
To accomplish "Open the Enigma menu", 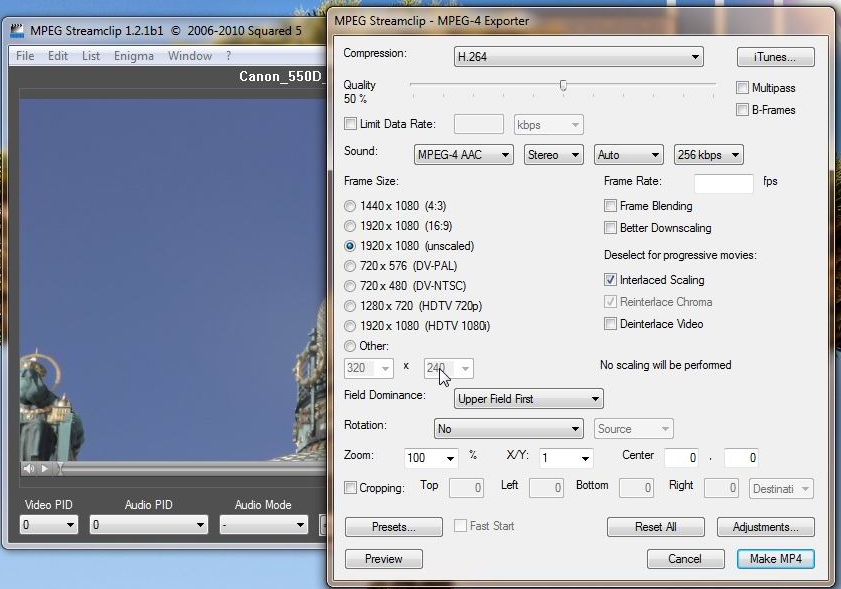I will point(134,56).
